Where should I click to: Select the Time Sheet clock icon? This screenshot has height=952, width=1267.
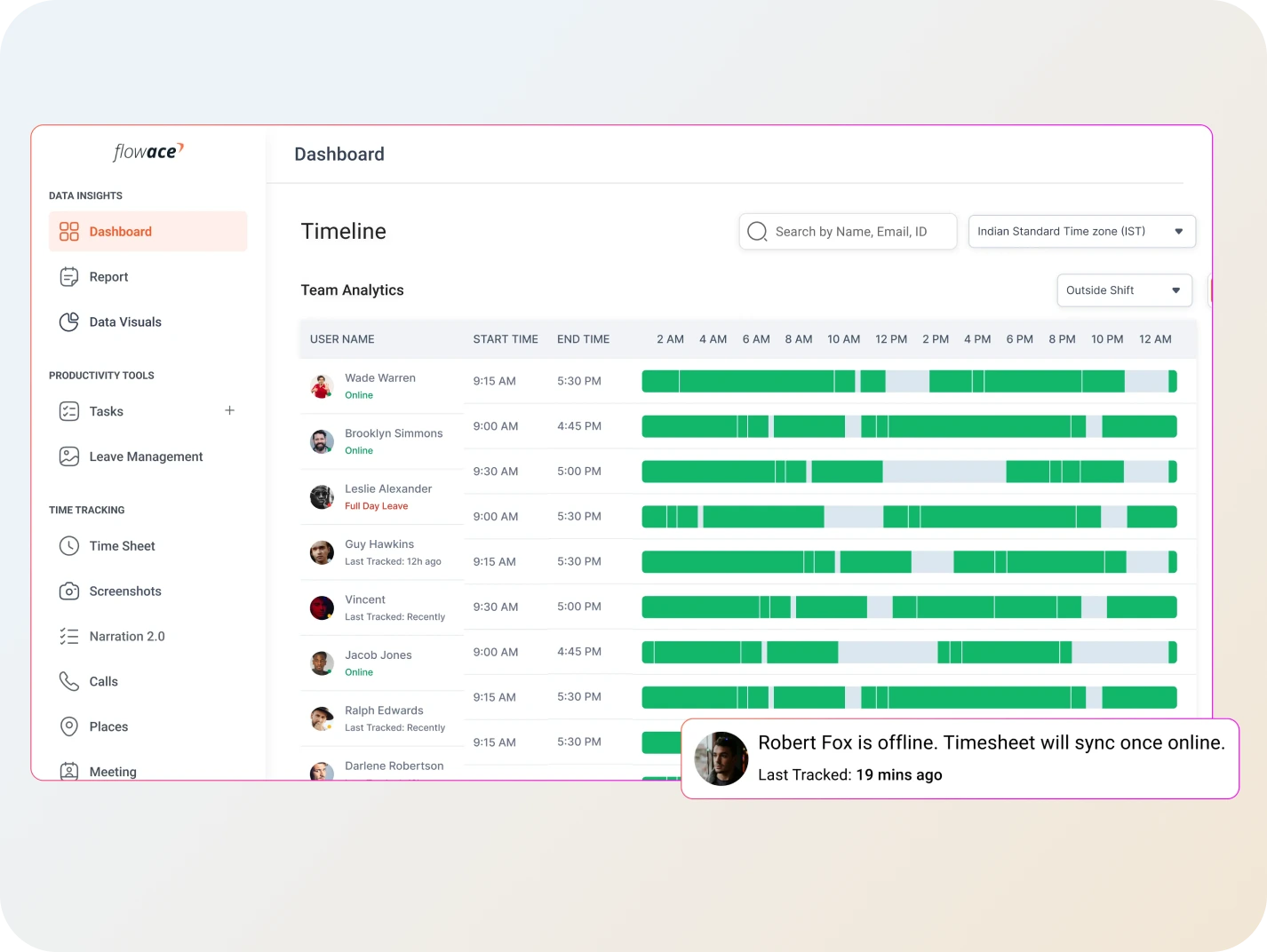tap(68, 546)
